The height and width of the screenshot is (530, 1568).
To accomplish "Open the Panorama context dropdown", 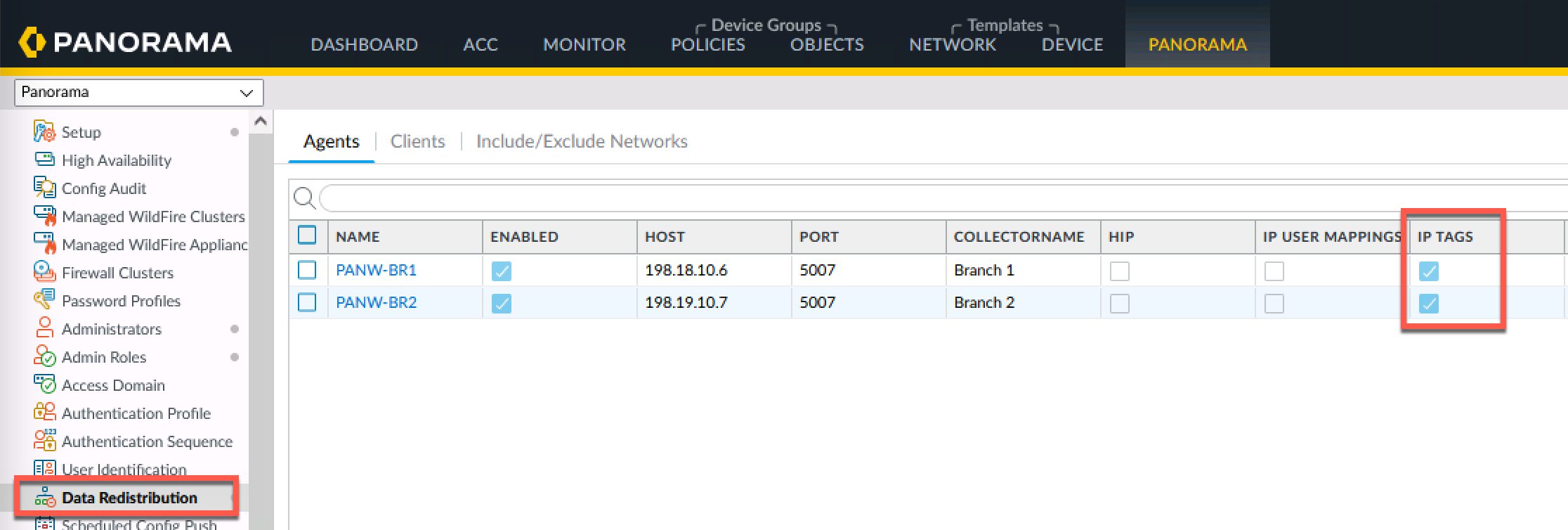I will [138, 92].
